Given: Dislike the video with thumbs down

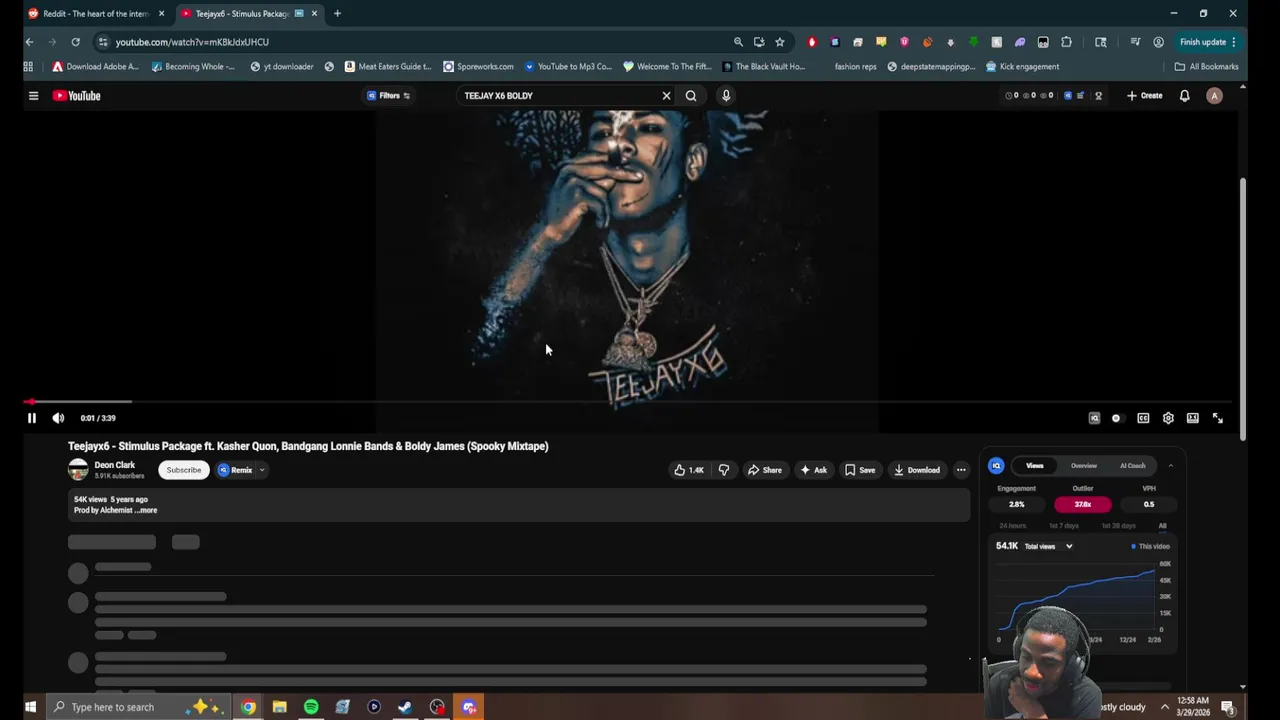Looking at the screenshot, I should coord(724,470).
